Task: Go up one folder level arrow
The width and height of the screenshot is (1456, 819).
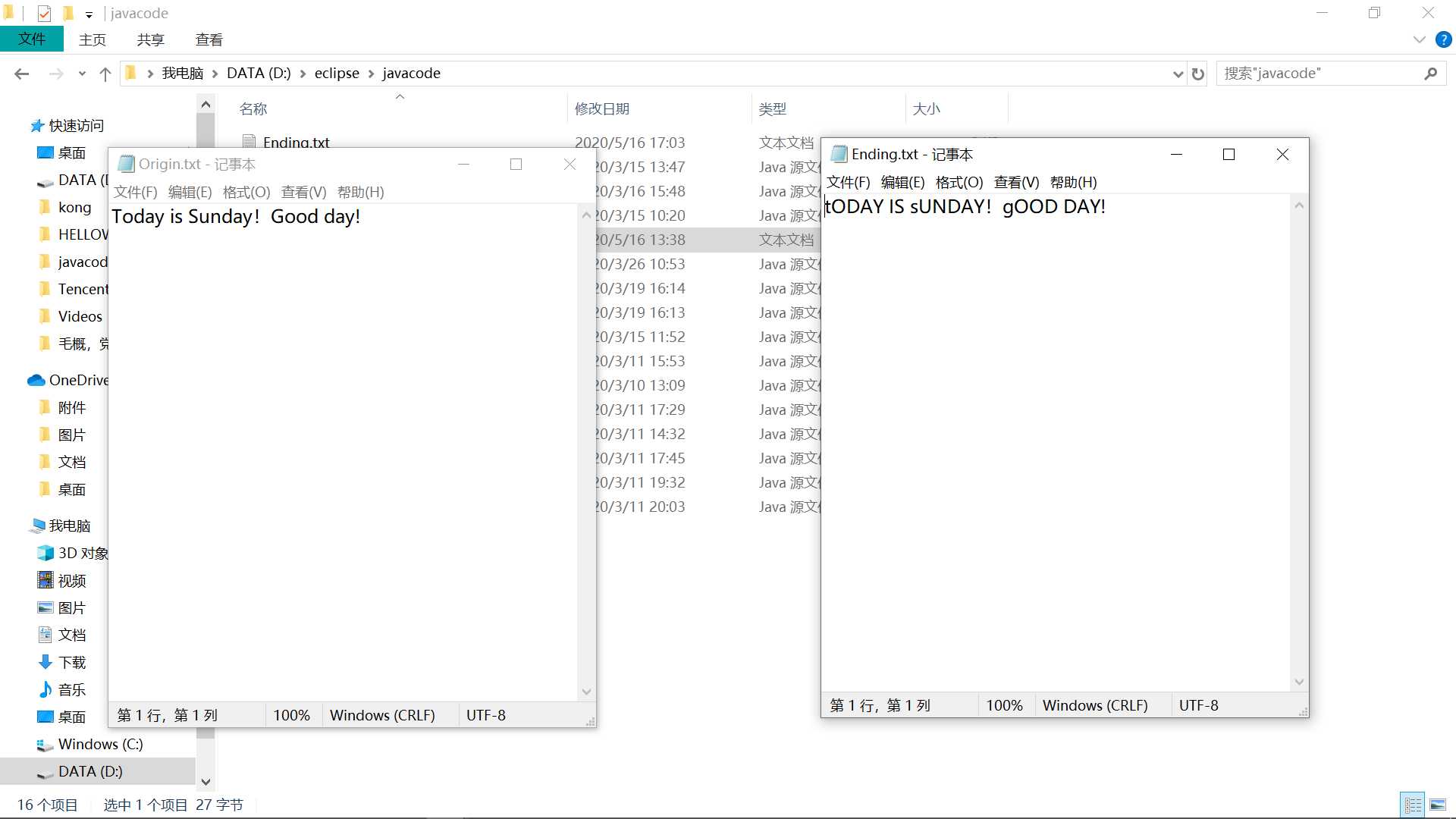Action: tap(105, 74)
